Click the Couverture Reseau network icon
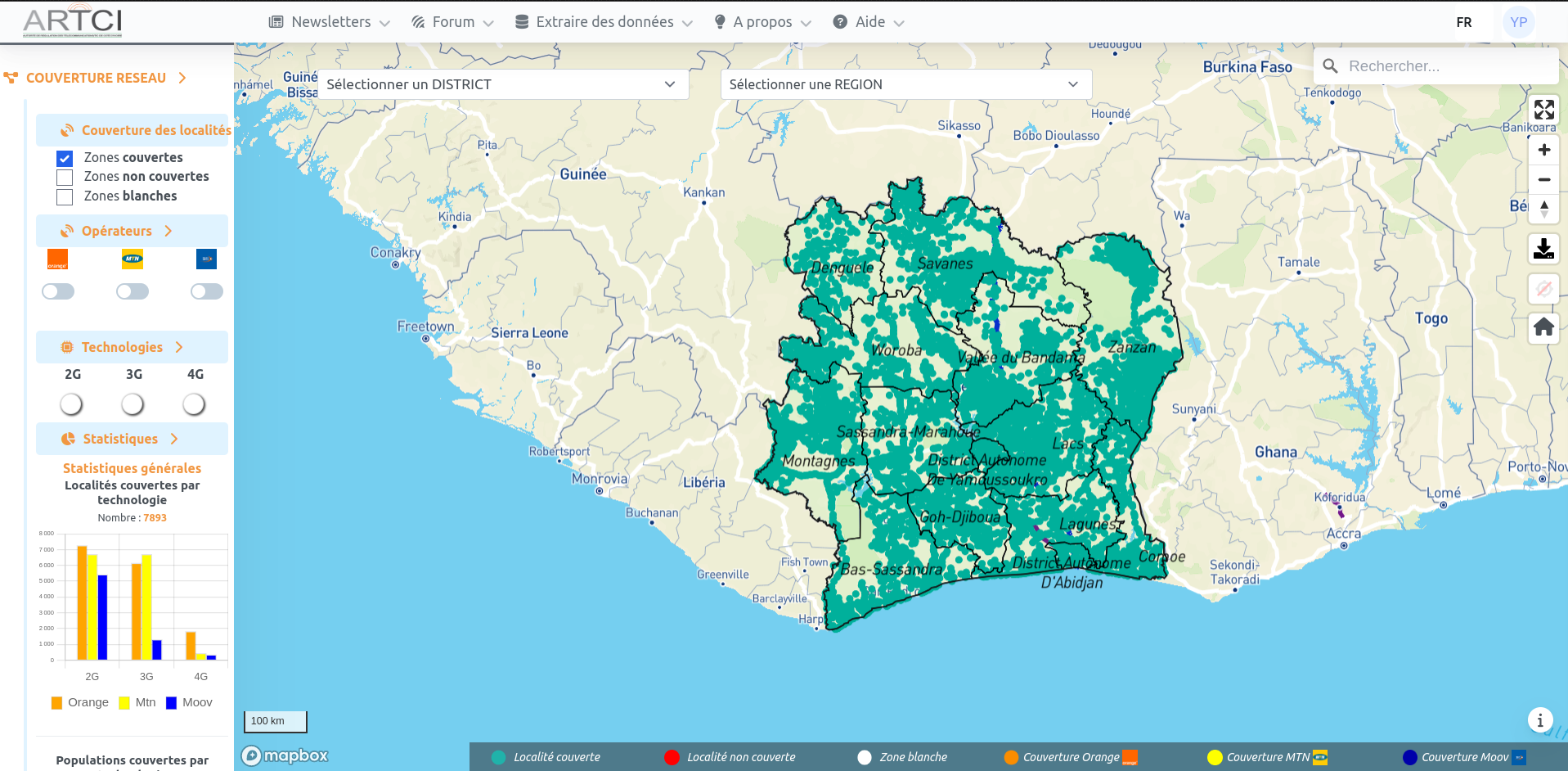 pyautogui.click(x=11, y=78)
